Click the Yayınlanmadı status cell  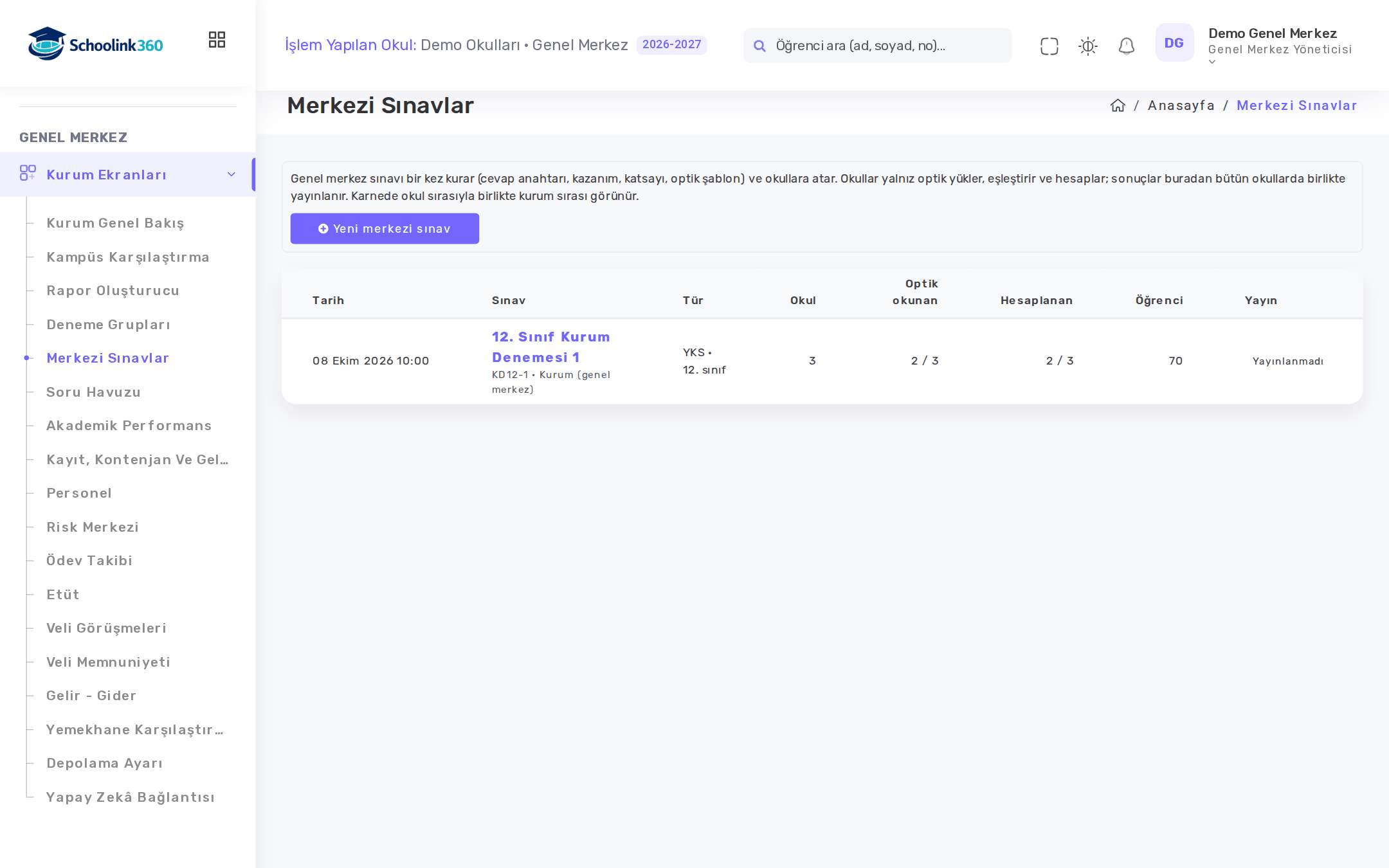tap(1287, 361)
